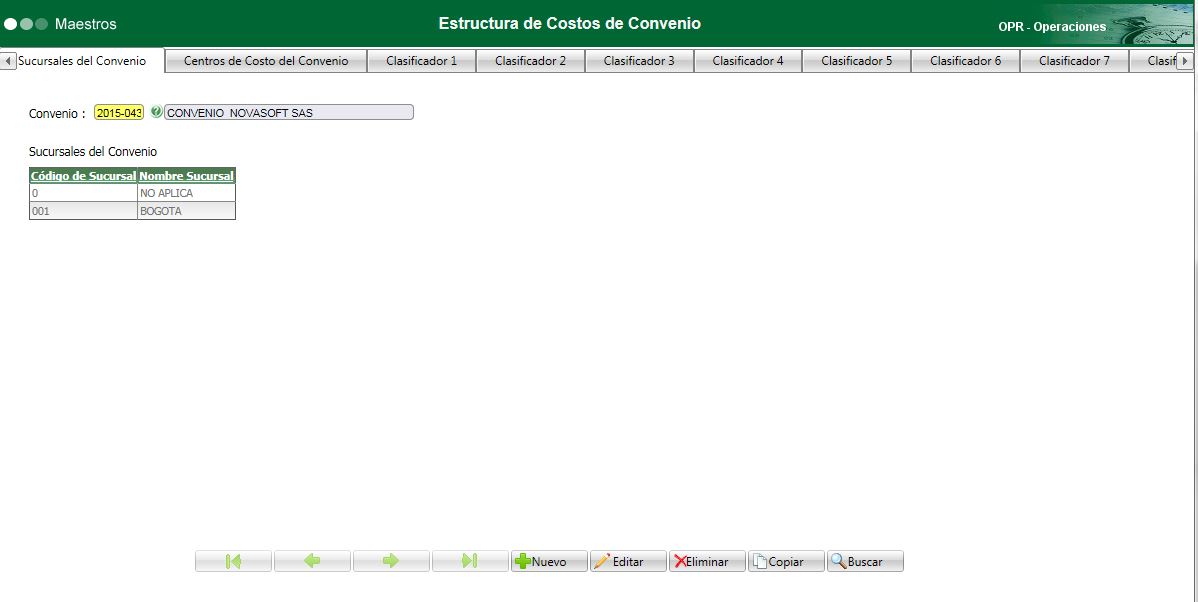Select the Clasificador 5 tab
1198x602 pixels.
(x=856, y=60)
